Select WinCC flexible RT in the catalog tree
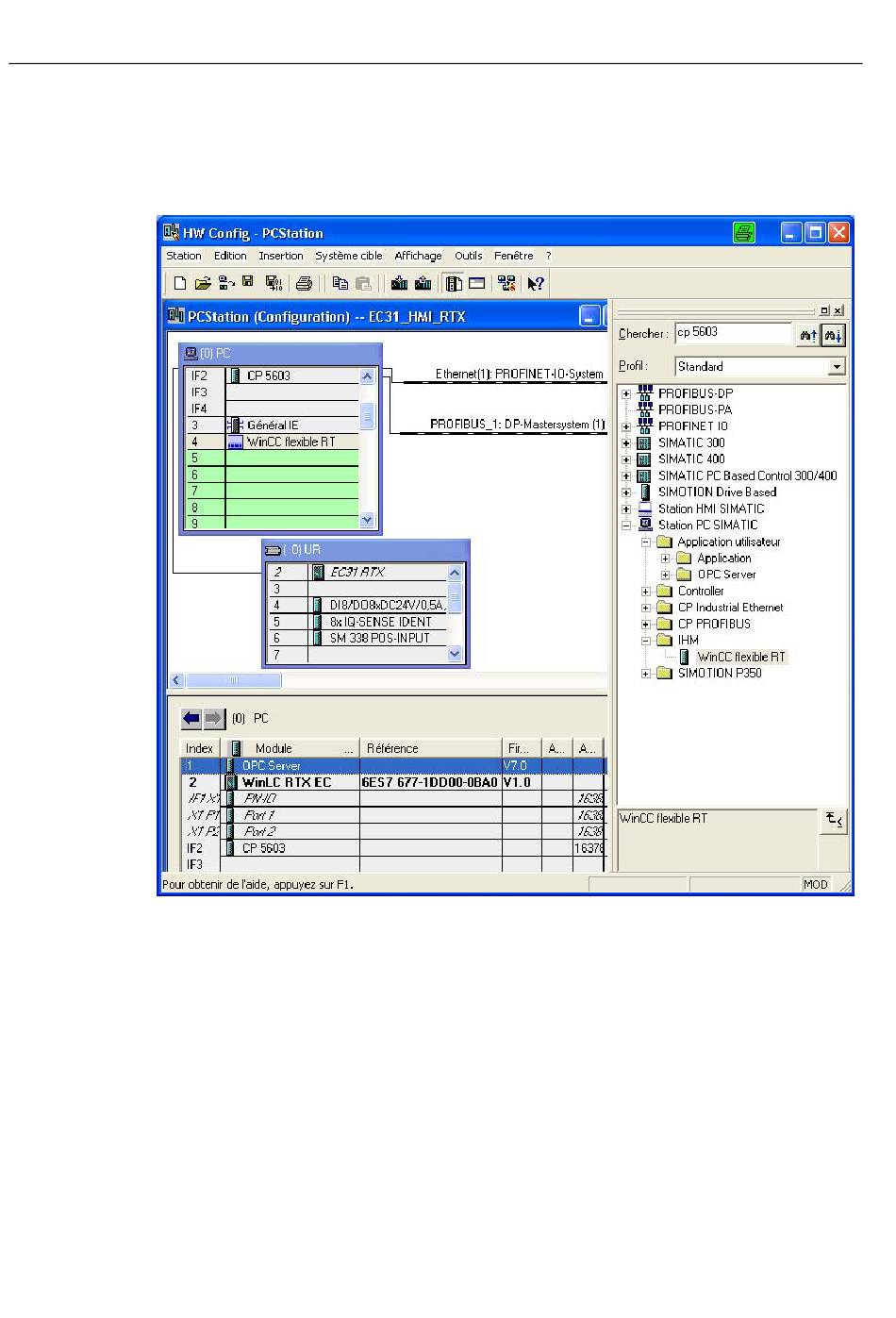The width and height of the screenshot is (896, 1318). (x=741, y=657)
